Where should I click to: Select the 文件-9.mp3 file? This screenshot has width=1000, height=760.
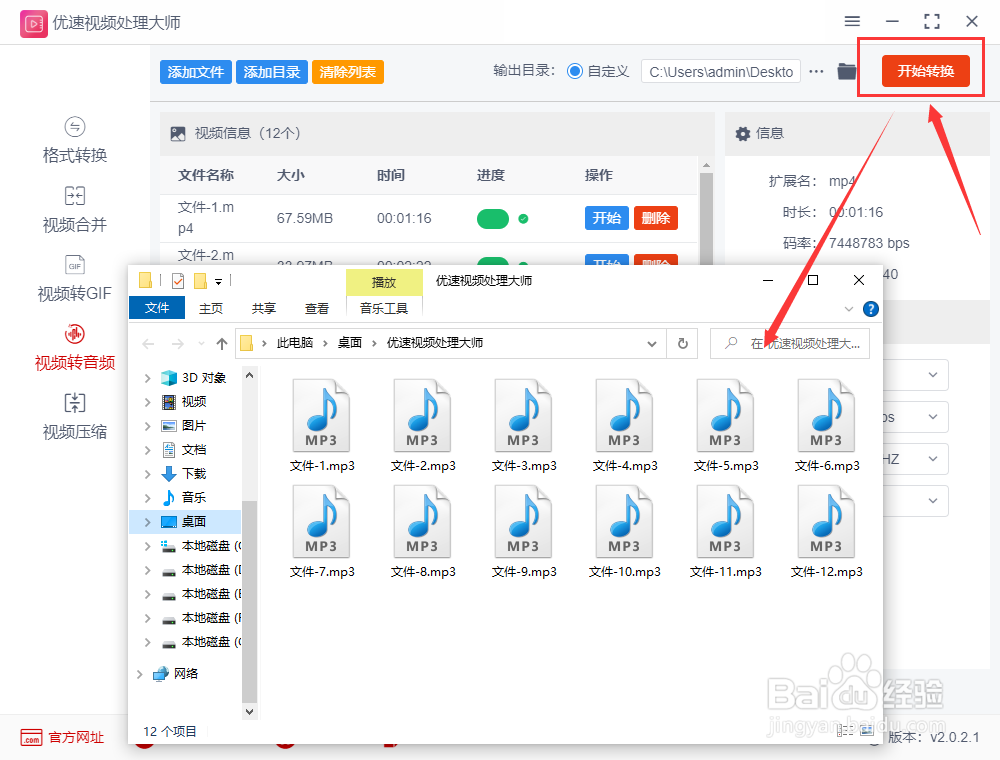click(524, 532)
